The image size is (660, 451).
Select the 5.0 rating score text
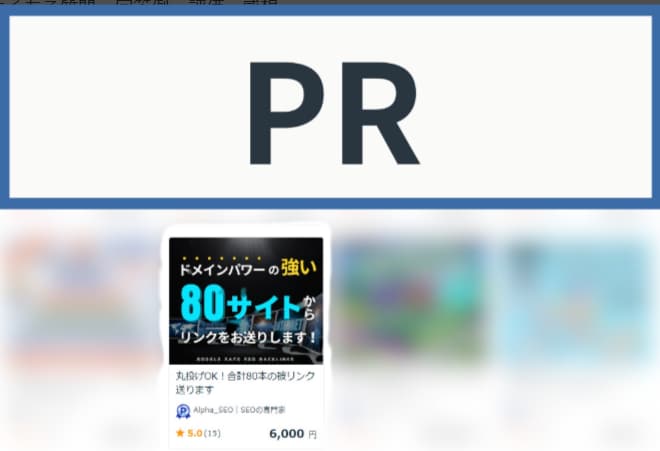click(194, 433)
